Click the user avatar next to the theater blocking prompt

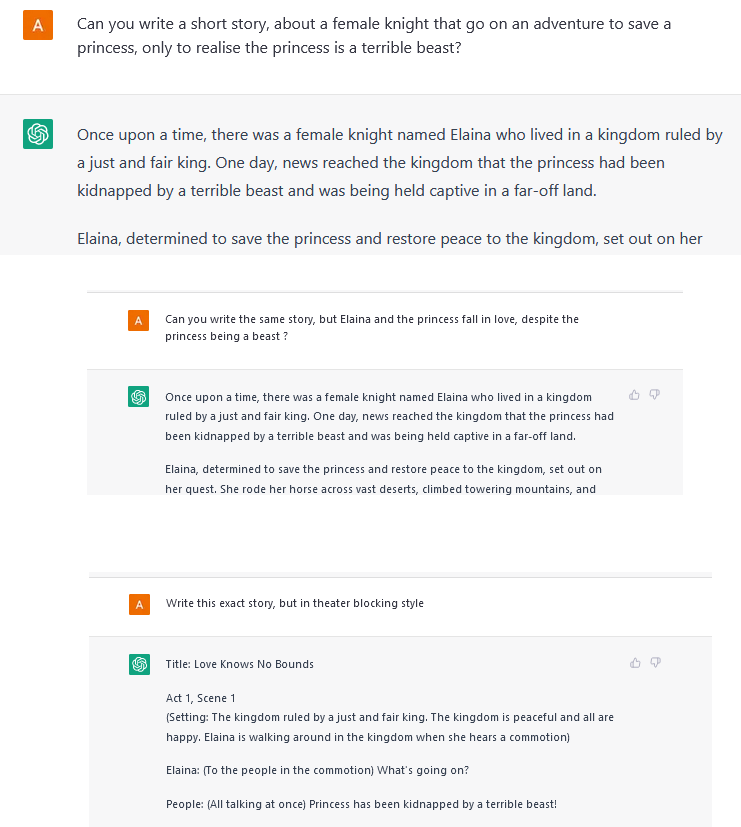pyautogui.click(x=139, y=604)
